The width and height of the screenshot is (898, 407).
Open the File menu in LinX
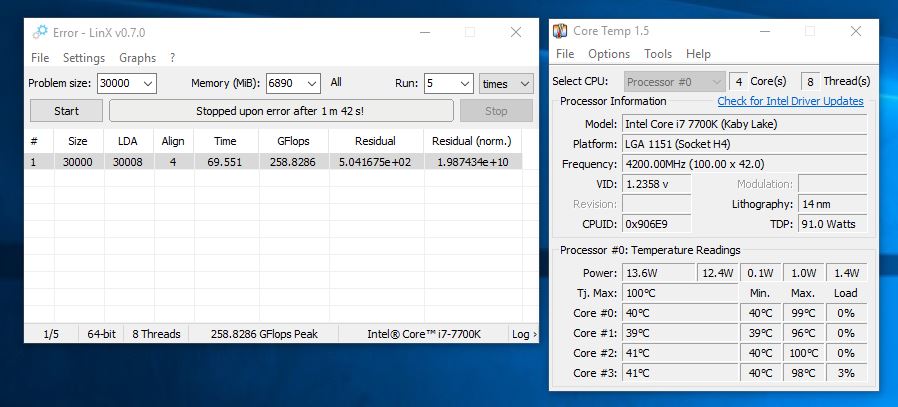click(x=40, y=58)
